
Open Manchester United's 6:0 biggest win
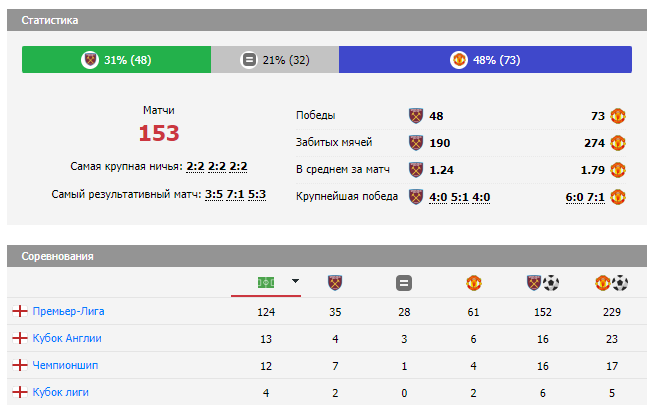tap(573, 197)
